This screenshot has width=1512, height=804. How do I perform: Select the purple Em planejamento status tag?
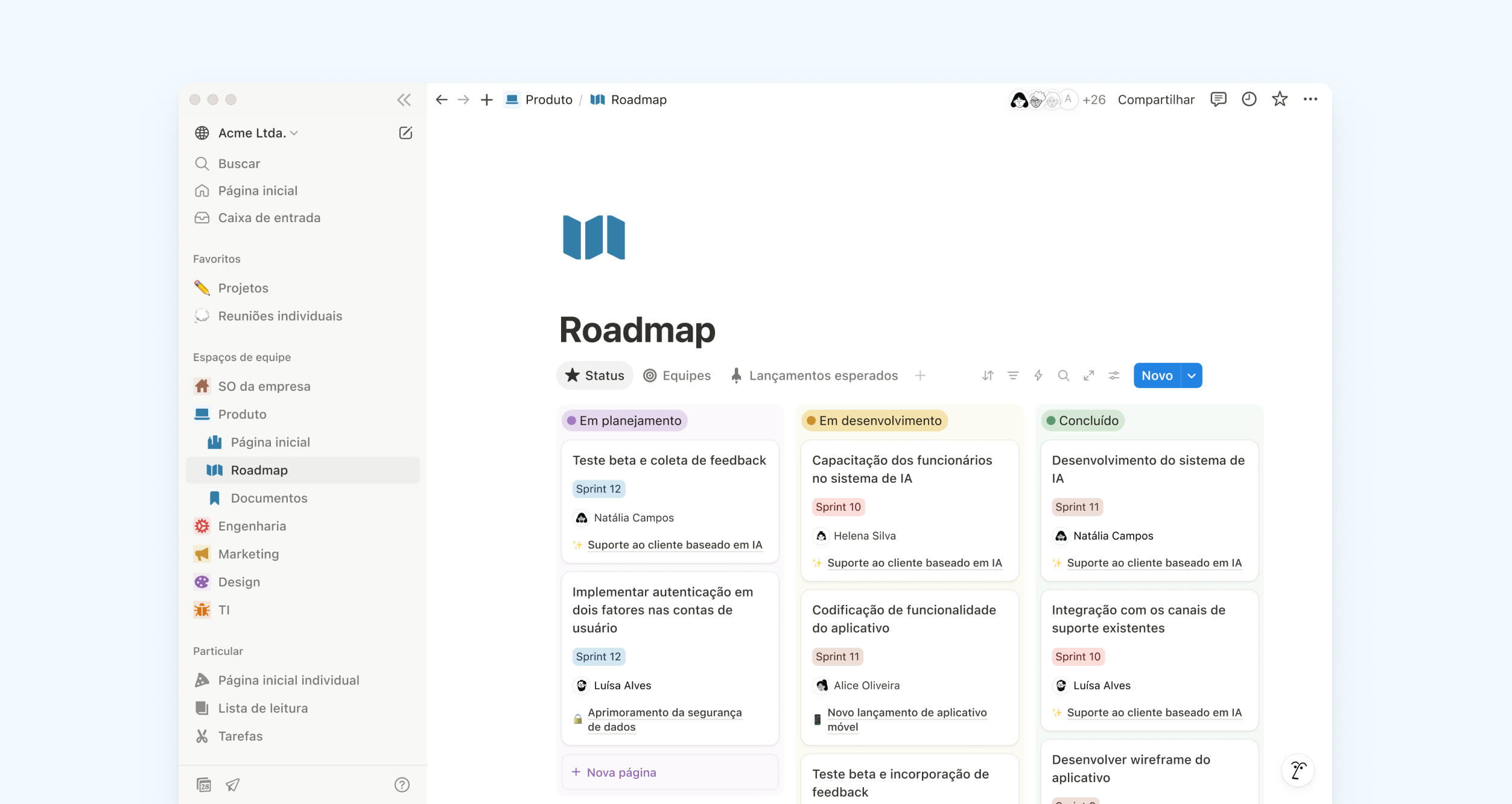(x=624, y=421)
